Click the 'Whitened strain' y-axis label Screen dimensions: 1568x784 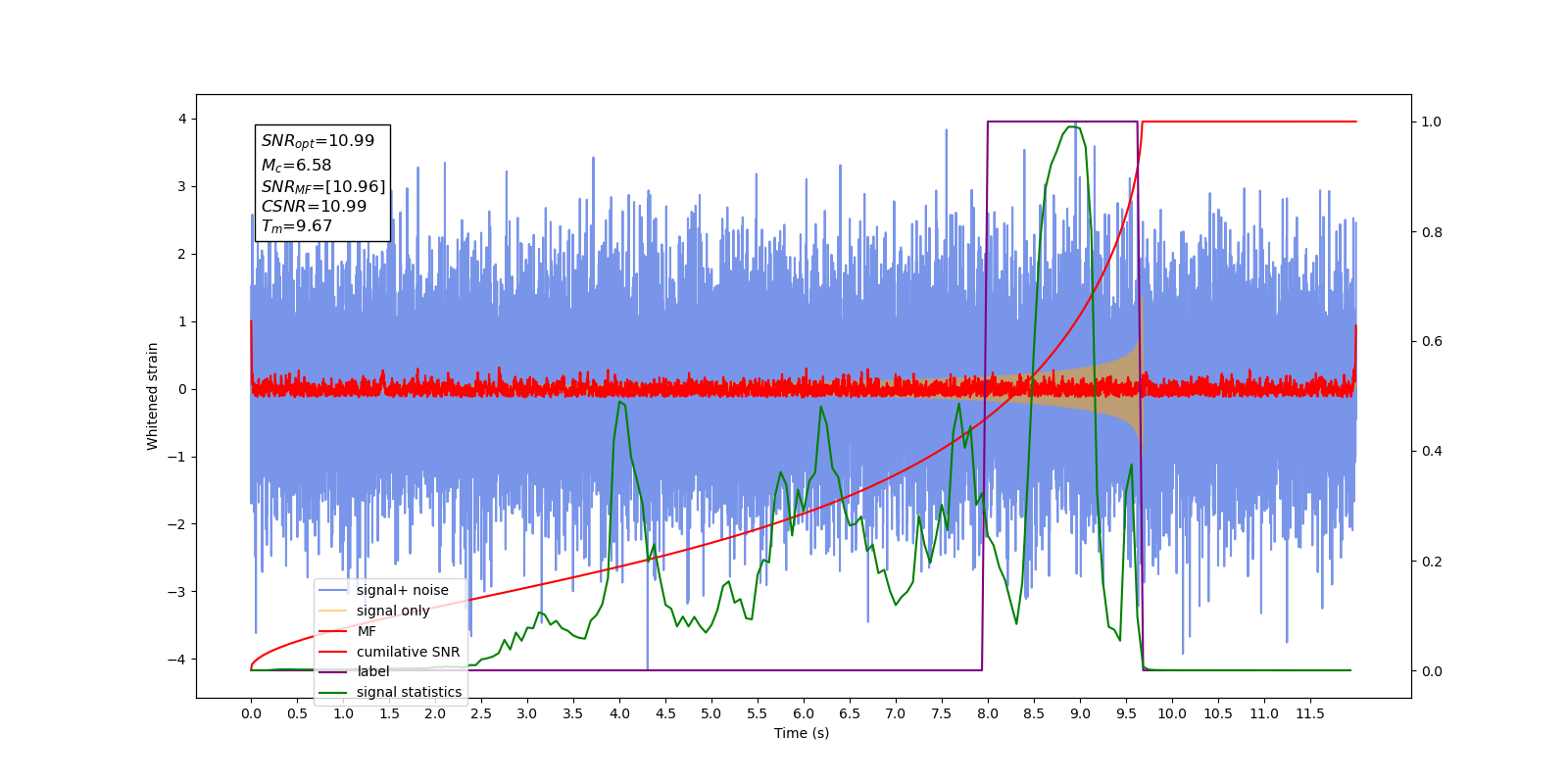152,396
